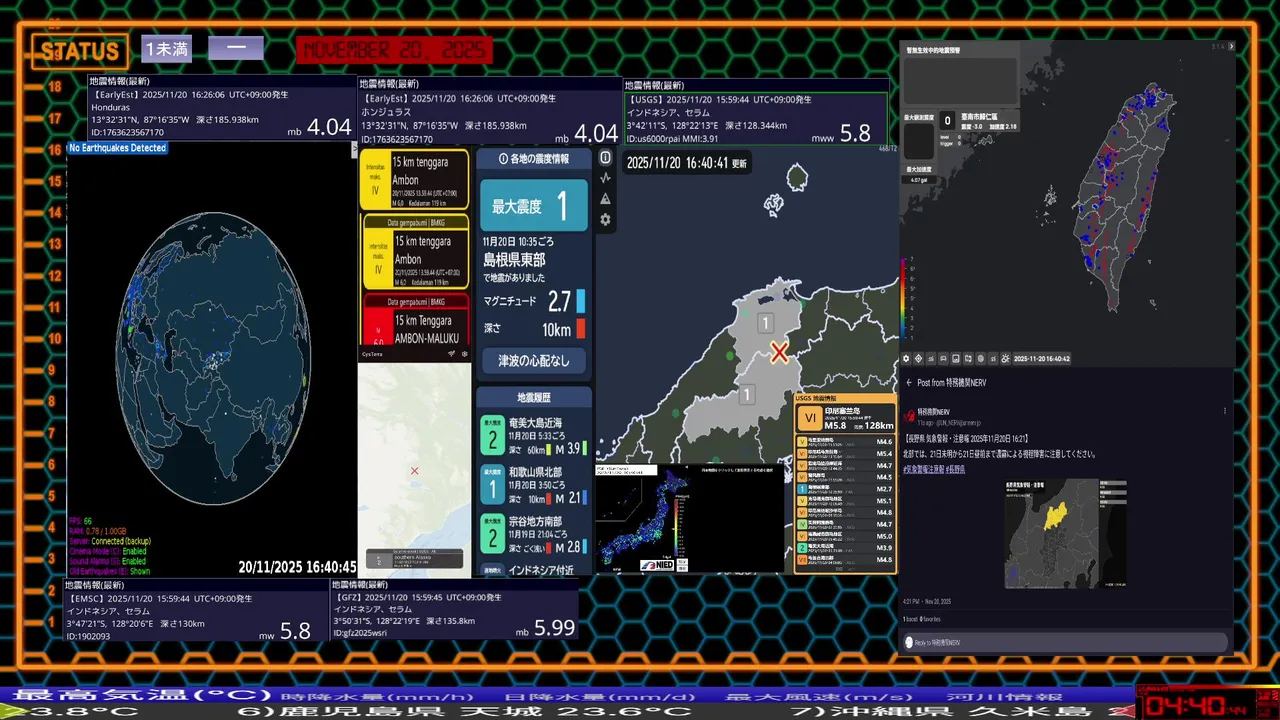
Task: Click the NERV red avatar in post
Action: pyautogui.click(x=909, y=416)
